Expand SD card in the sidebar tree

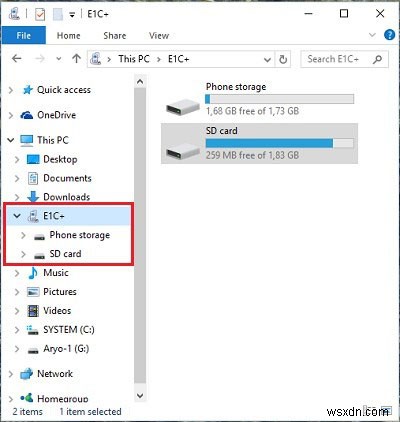point(23,254)
